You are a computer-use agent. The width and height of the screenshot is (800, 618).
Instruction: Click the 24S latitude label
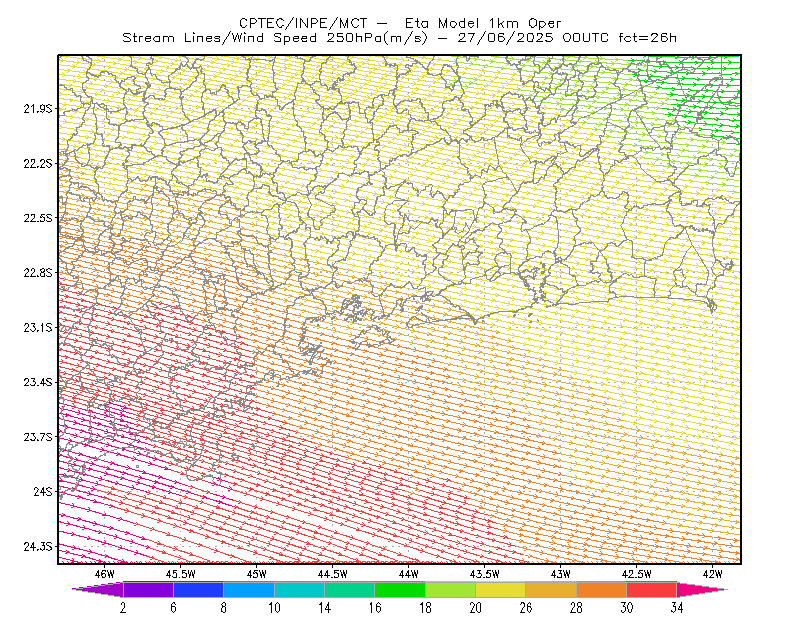43,491
